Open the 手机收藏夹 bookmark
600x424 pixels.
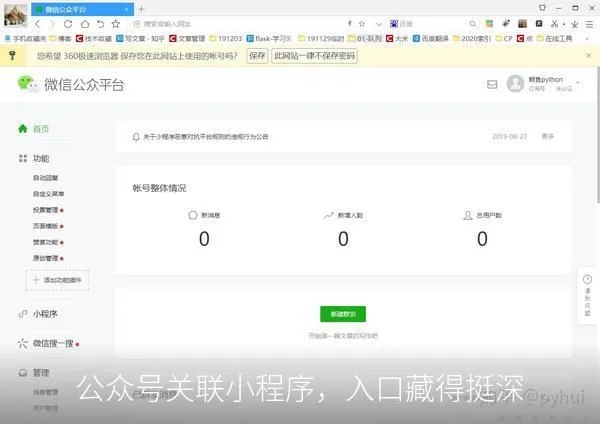tap(25, 39)
